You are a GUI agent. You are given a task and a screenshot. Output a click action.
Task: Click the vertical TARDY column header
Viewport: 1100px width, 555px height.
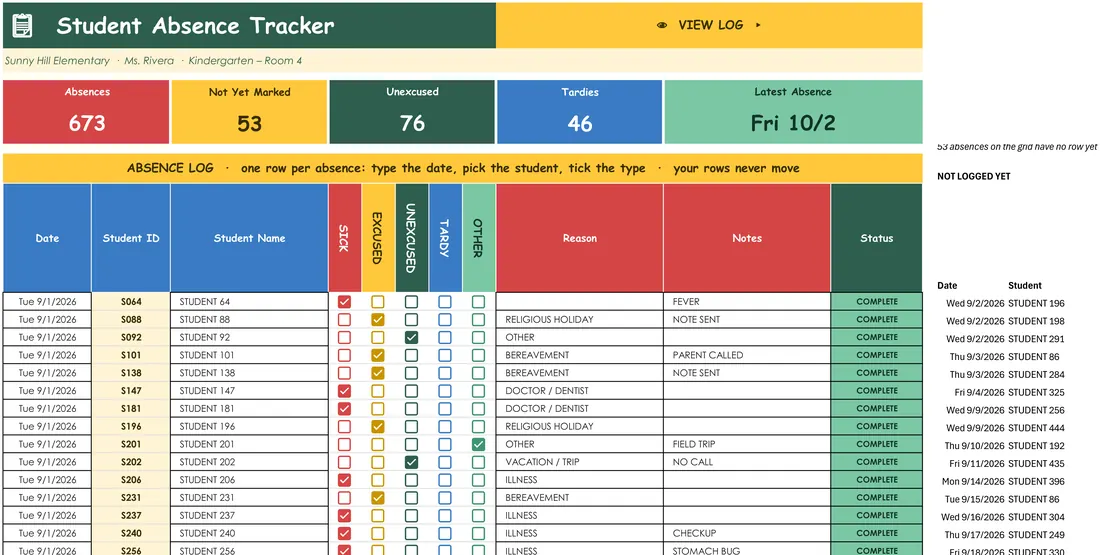(x=445, y=238)
